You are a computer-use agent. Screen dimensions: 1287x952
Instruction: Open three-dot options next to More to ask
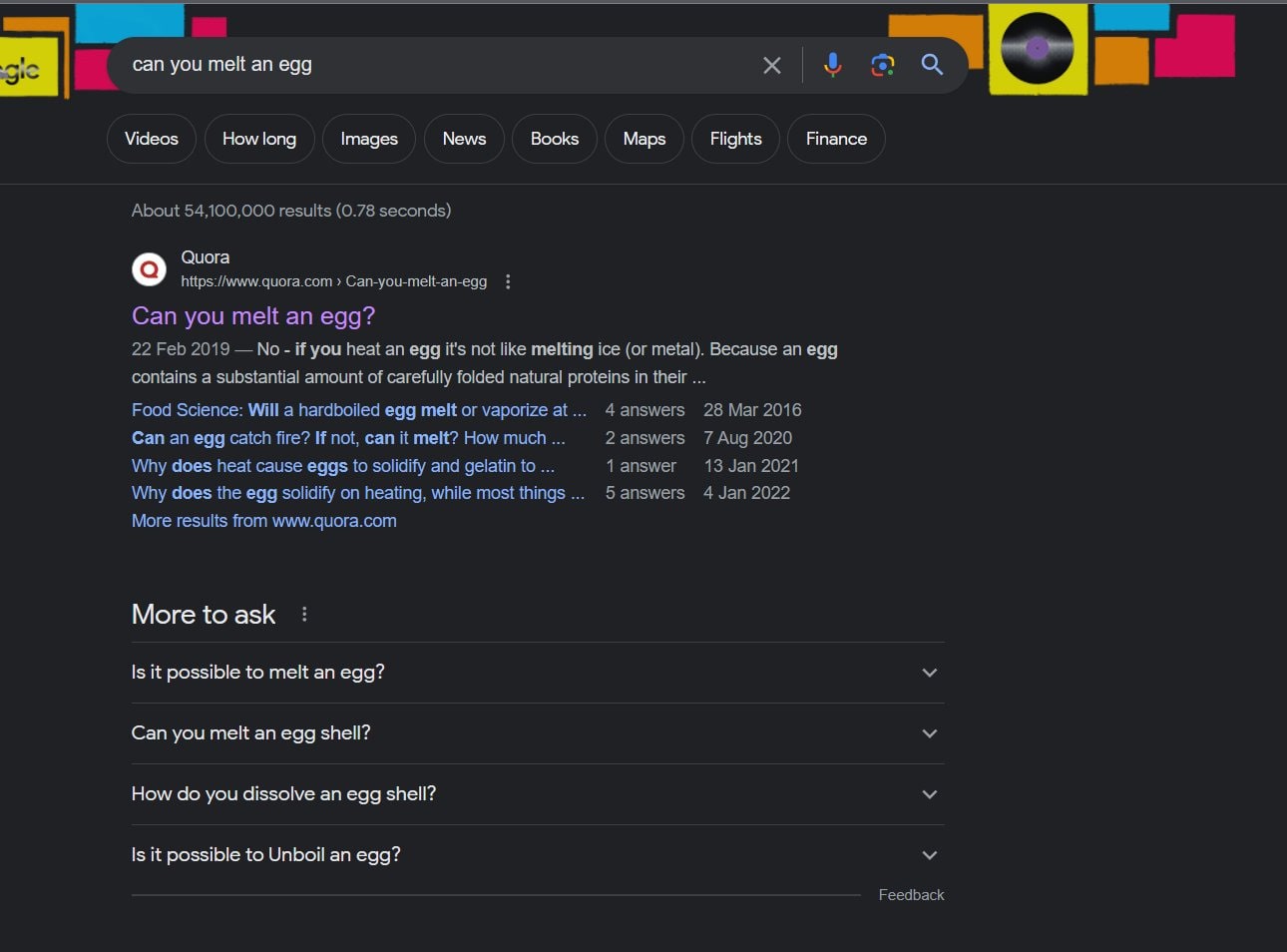[x=304, y=615]
